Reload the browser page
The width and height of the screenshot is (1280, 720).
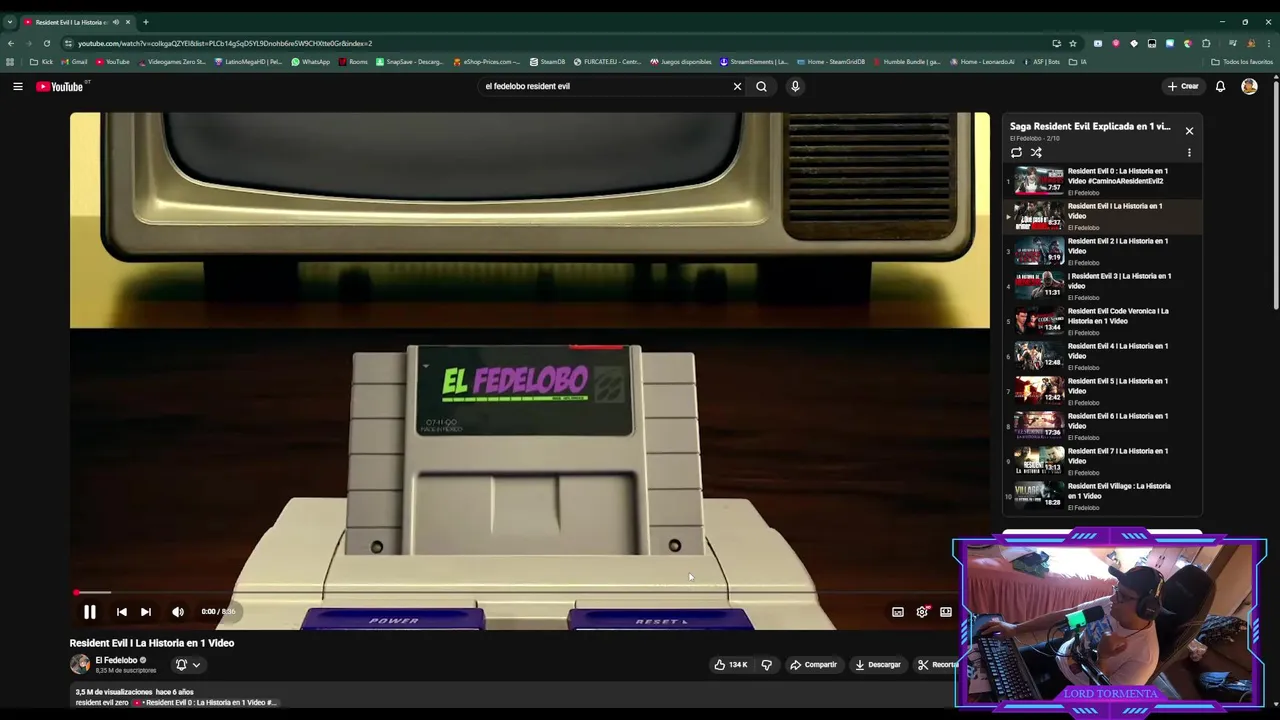(x=46, y=43)
